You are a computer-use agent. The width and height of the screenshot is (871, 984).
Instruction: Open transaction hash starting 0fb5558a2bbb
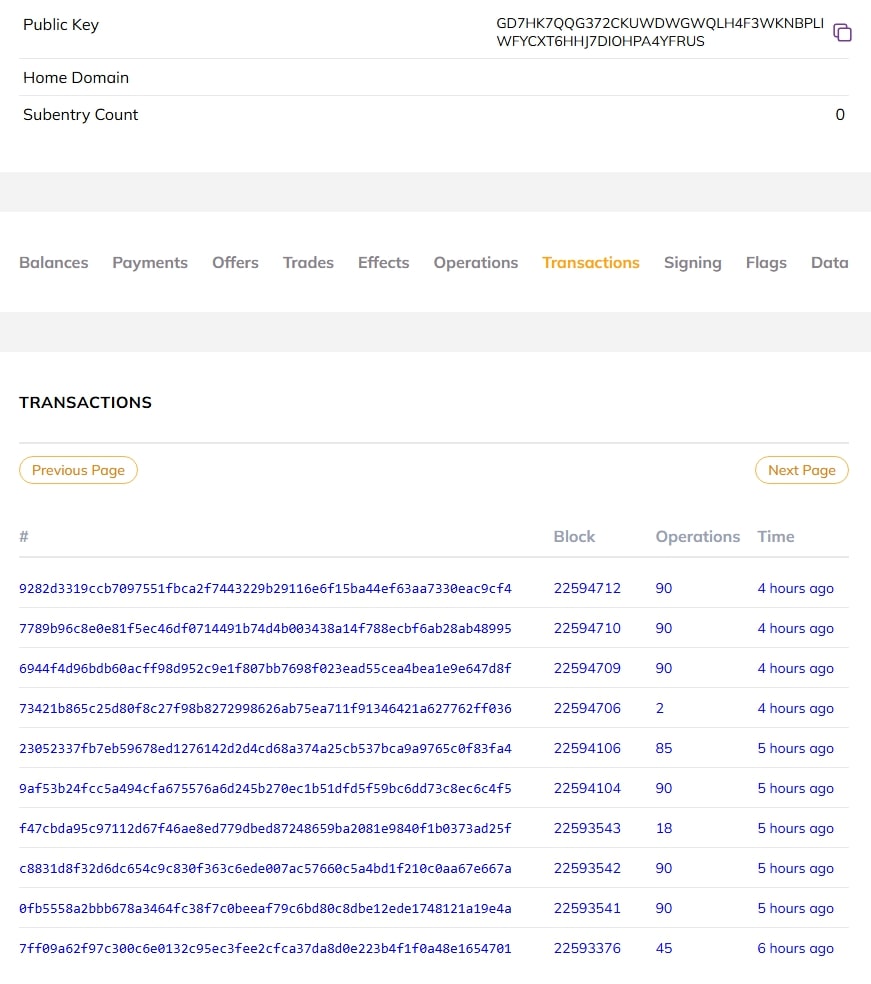coord(265,909)
